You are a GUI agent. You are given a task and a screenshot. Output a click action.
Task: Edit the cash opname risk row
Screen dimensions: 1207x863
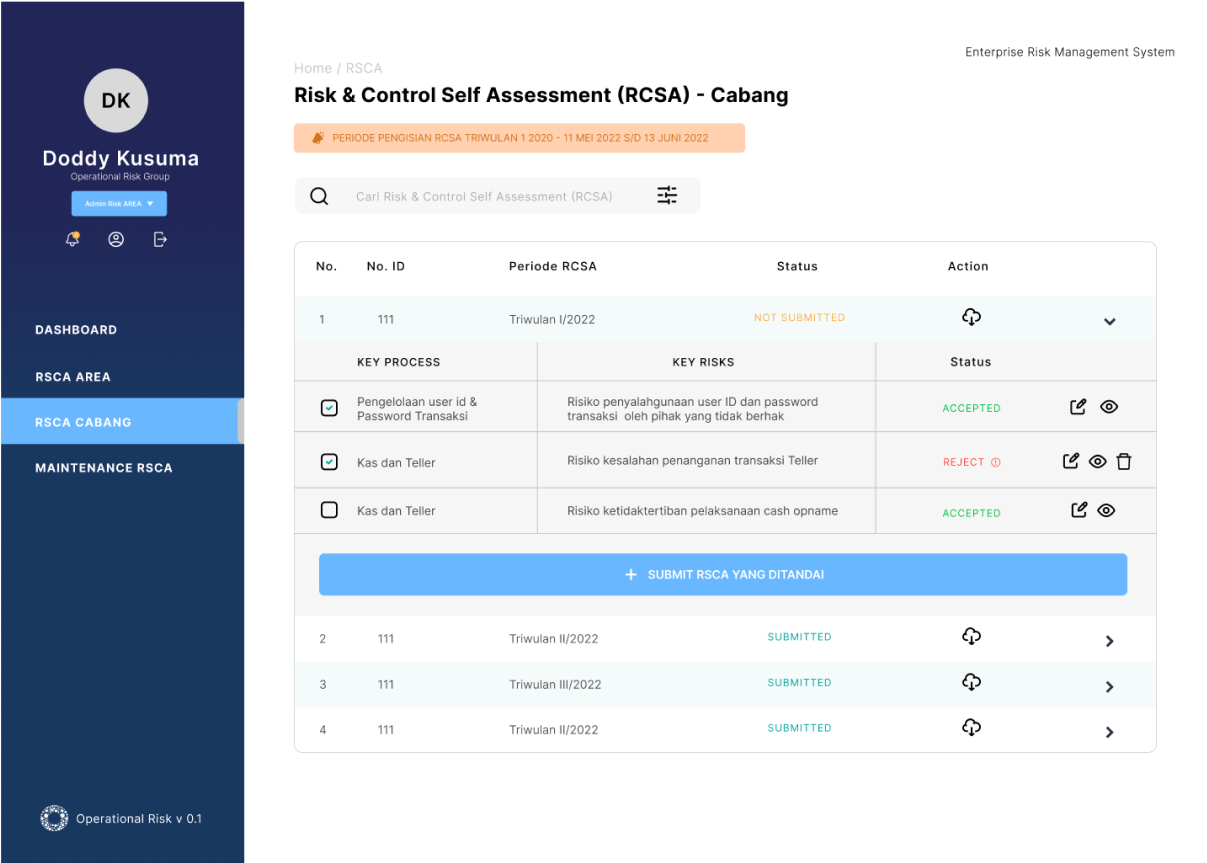pyautogui.click(x=1079, y=510)
